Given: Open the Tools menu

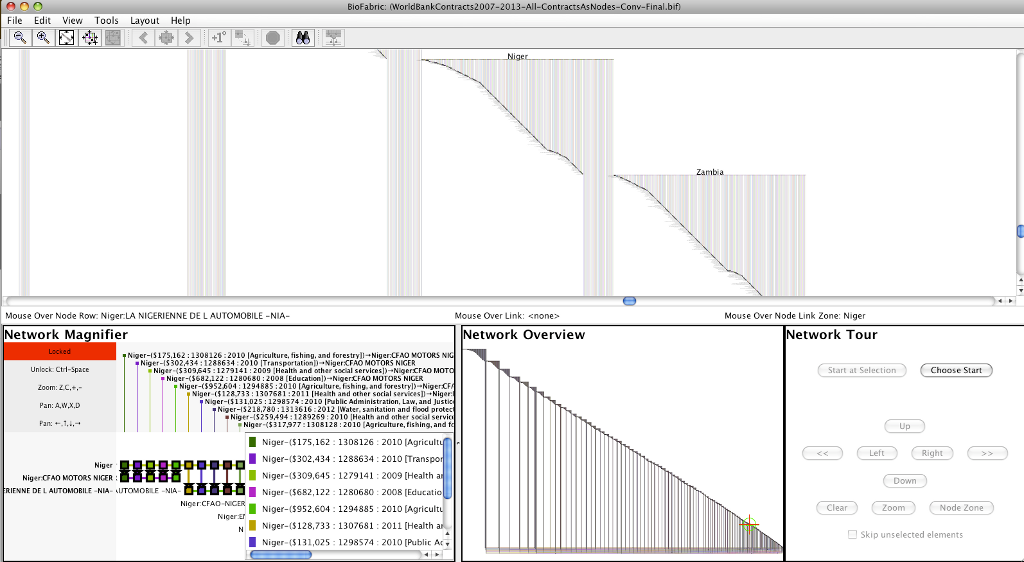Looking at the screenshot, I should [x=106, y=20].
